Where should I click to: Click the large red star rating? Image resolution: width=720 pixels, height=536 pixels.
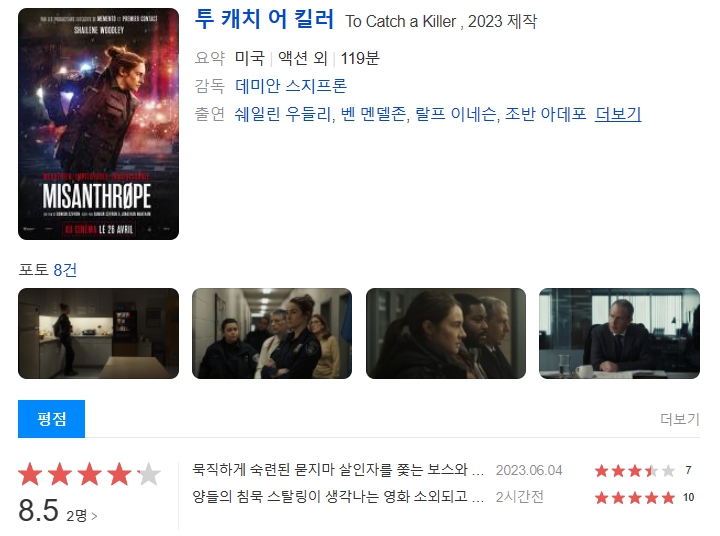pyautogui.click(x=90, y=474)
